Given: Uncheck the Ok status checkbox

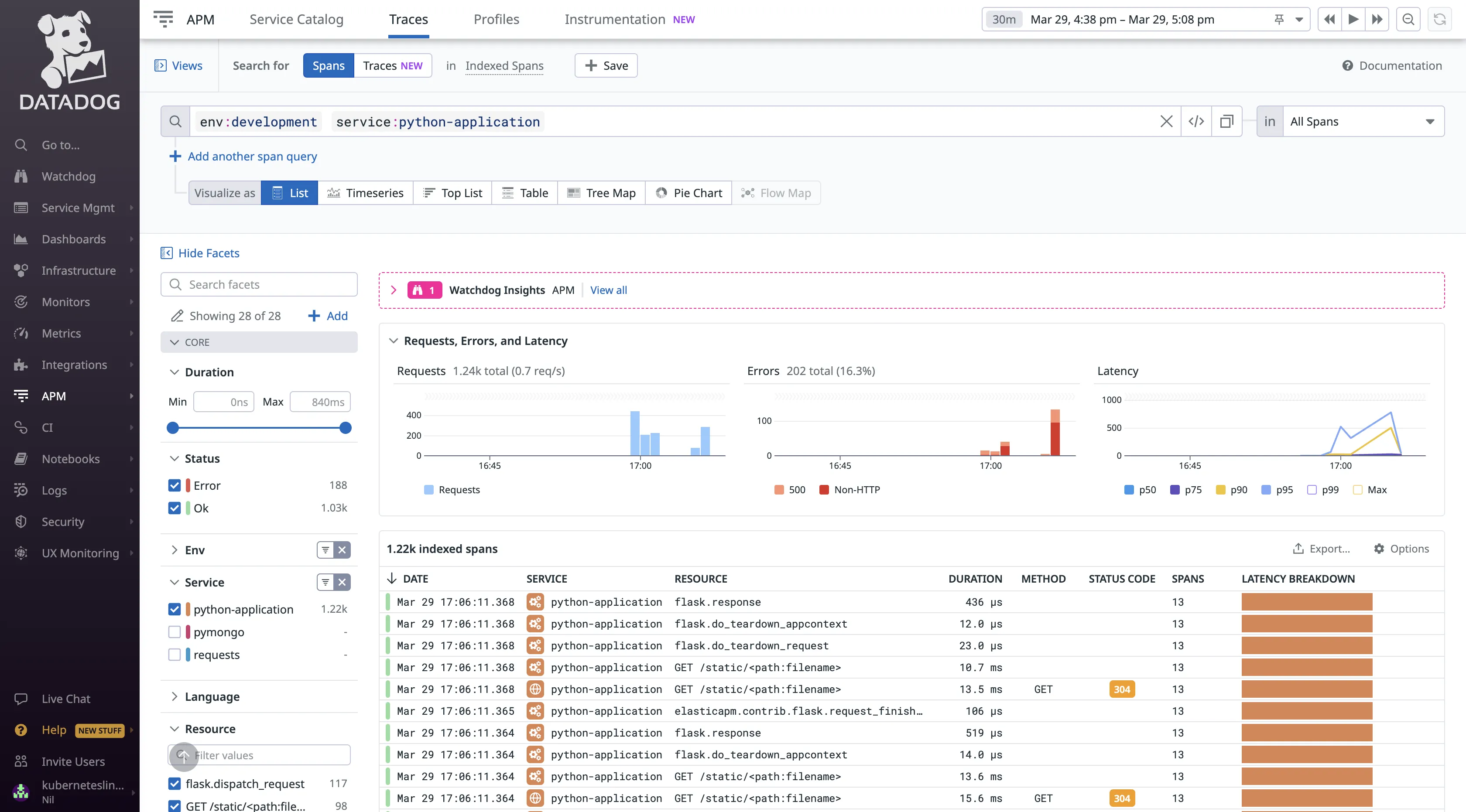Looking at the screenshot, I should click(x=175, y=508).
